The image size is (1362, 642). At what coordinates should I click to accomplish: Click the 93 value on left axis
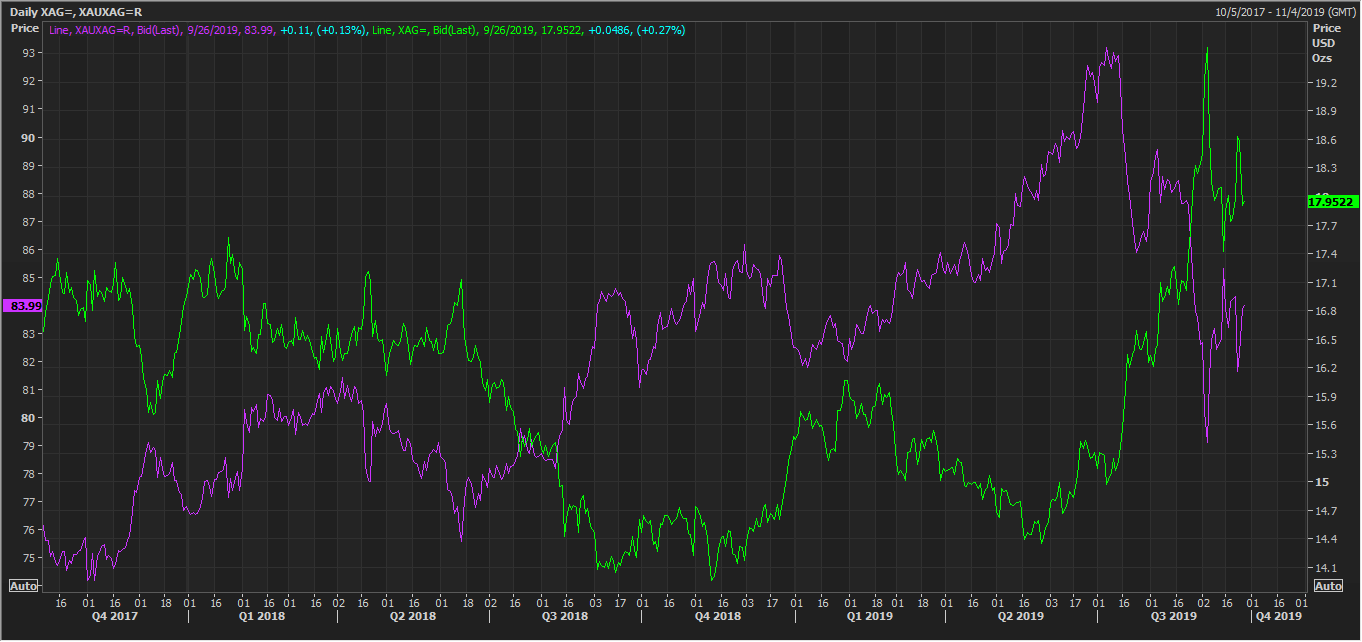(x=29, y=53)
